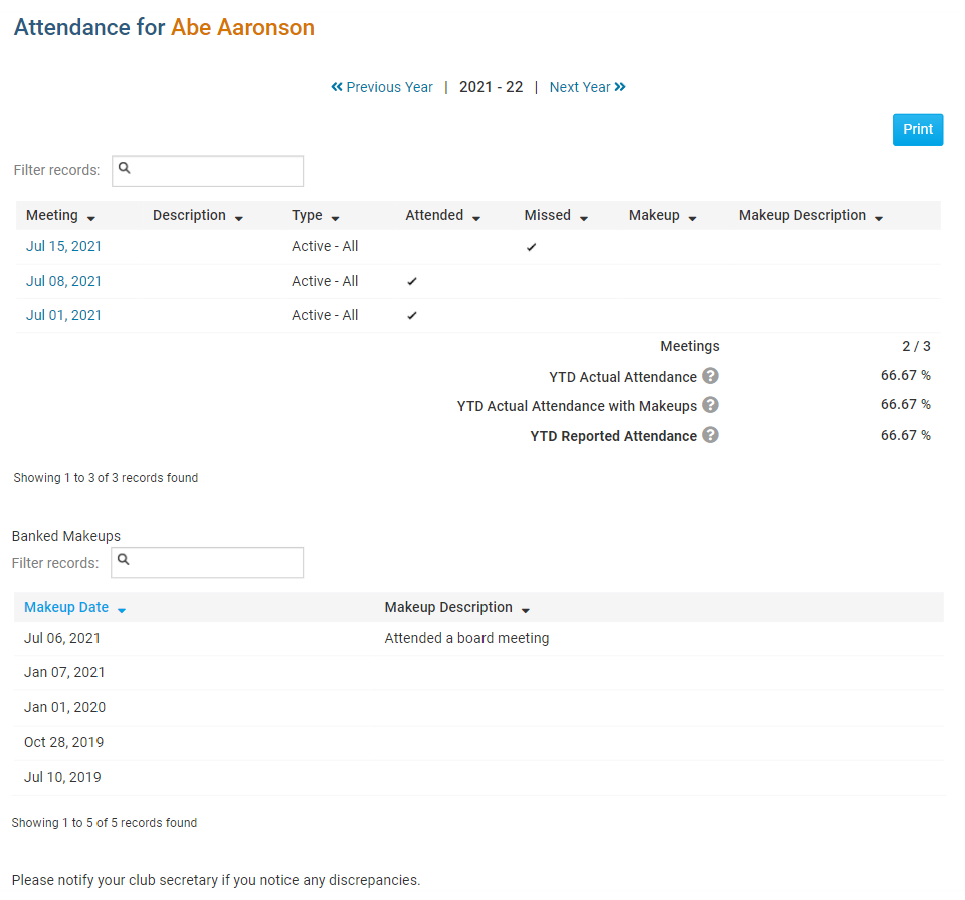The width and height of the screenshot is (965, 900).
Task: Sort banked makeups by Makeup Description header
Action: pyautogui.click(x=457, y=608)
